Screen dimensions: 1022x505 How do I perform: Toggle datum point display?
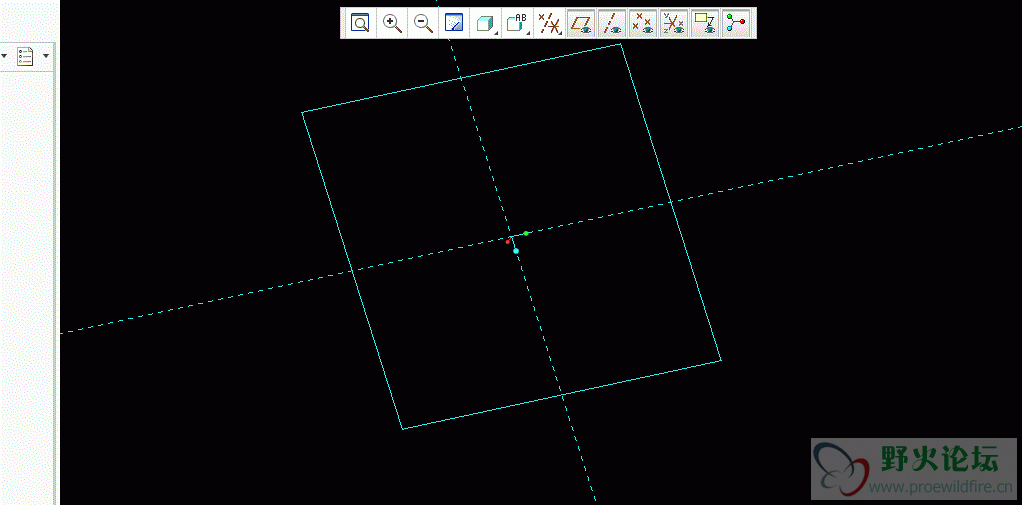tap(643, 23)
